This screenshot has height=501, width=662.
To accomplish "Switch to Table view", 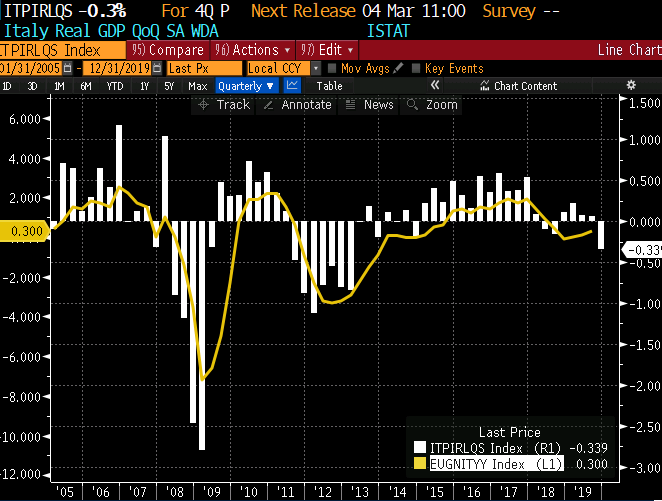I will pos(329,86).
